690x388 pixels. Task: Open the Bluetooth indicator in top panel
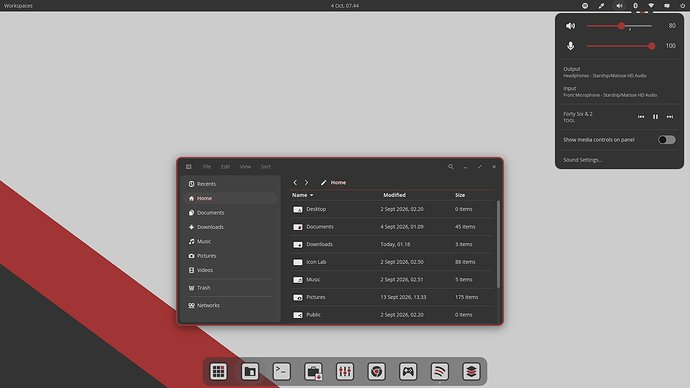pos(635,6)
